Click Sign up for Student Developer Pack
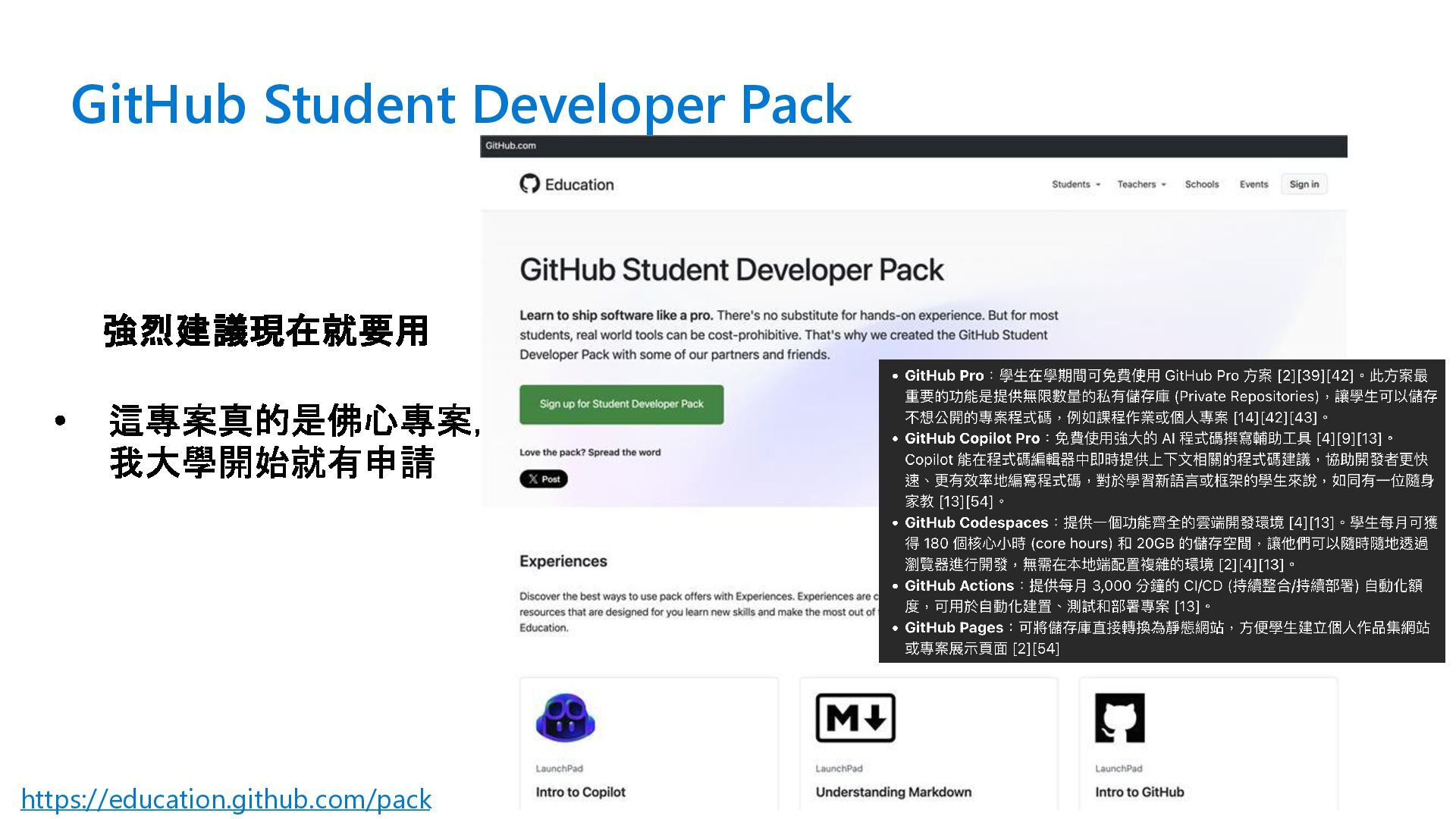The image size is (1456, 819). click(621, 404)
